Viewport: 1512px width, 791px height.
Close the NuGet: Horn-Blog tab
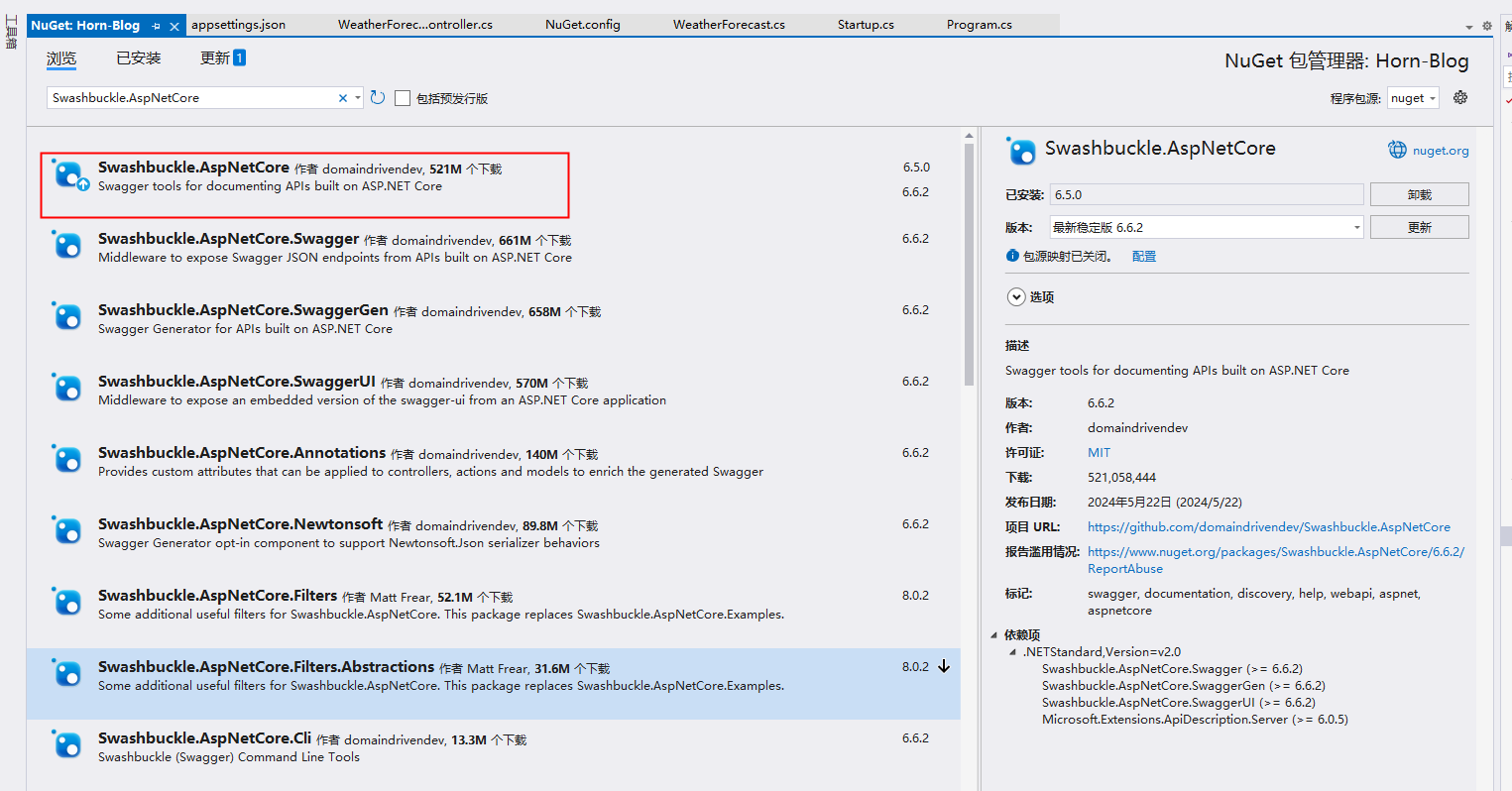click(x=174, y=26)
